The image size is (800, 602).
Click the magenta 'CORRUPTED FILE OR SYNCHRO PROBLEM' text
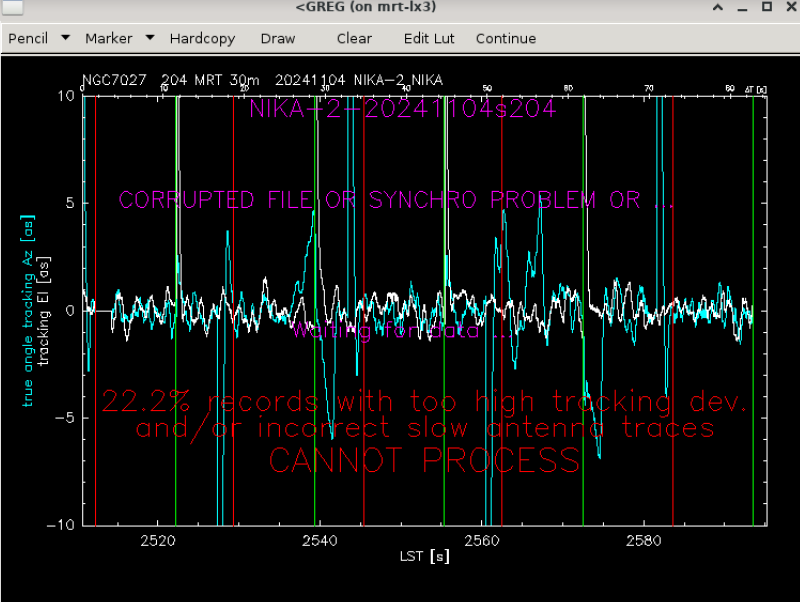coord(396,200)
